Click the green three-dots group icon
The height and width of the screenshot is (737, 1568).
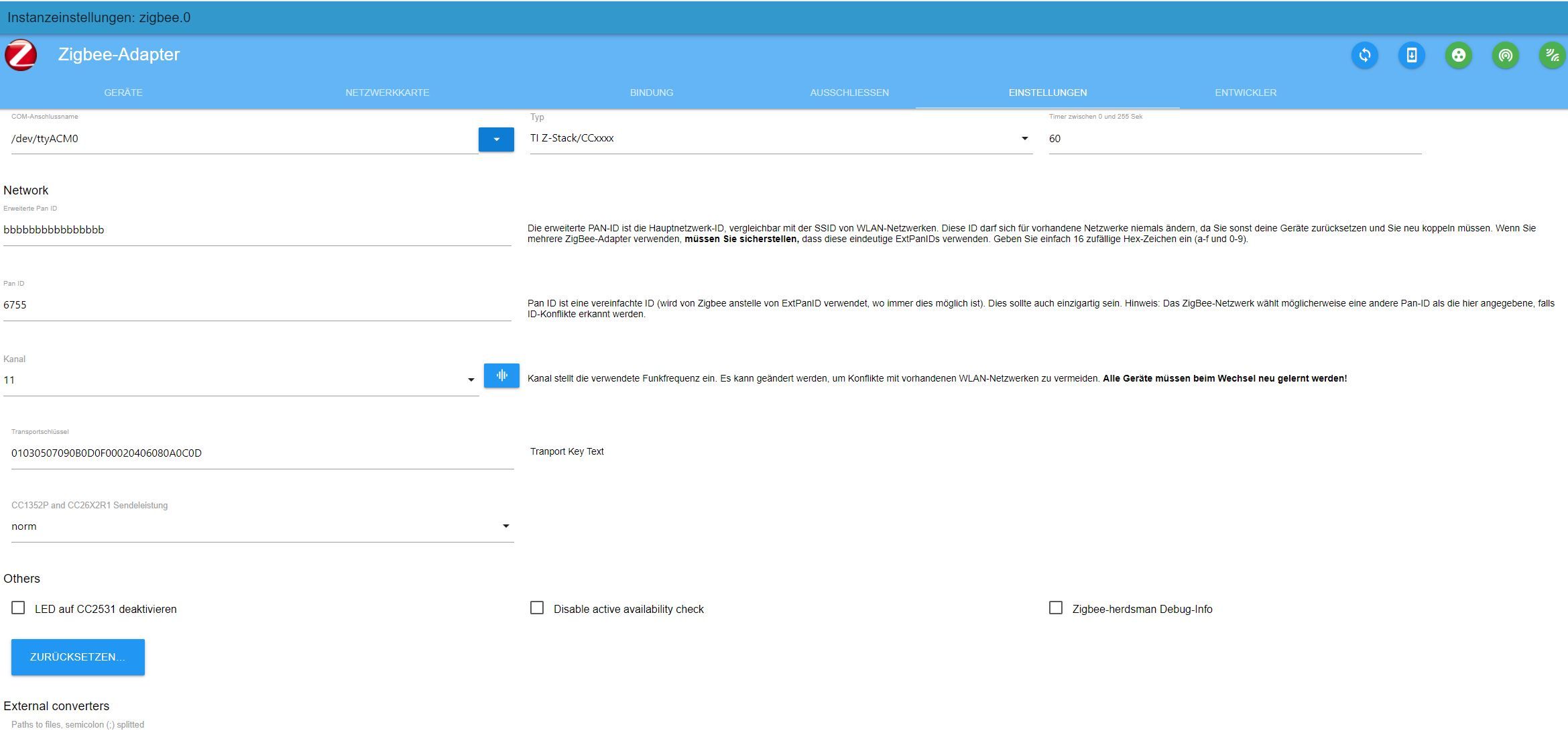tap(1458, 55)
